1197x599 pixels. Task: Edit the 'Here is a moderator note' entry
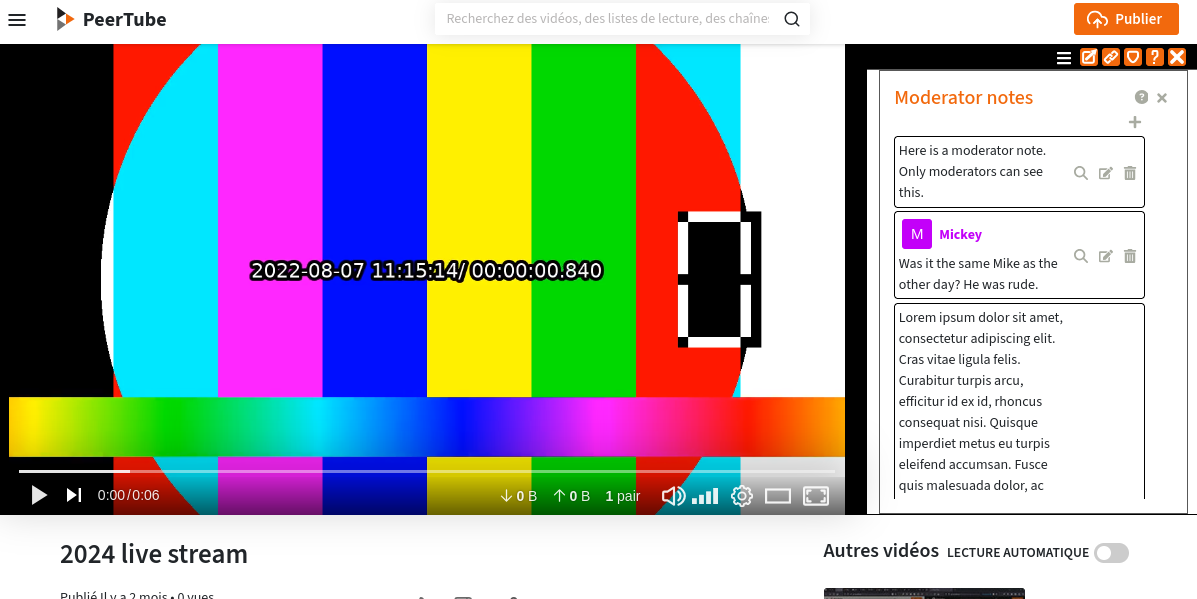point(1105,173)
